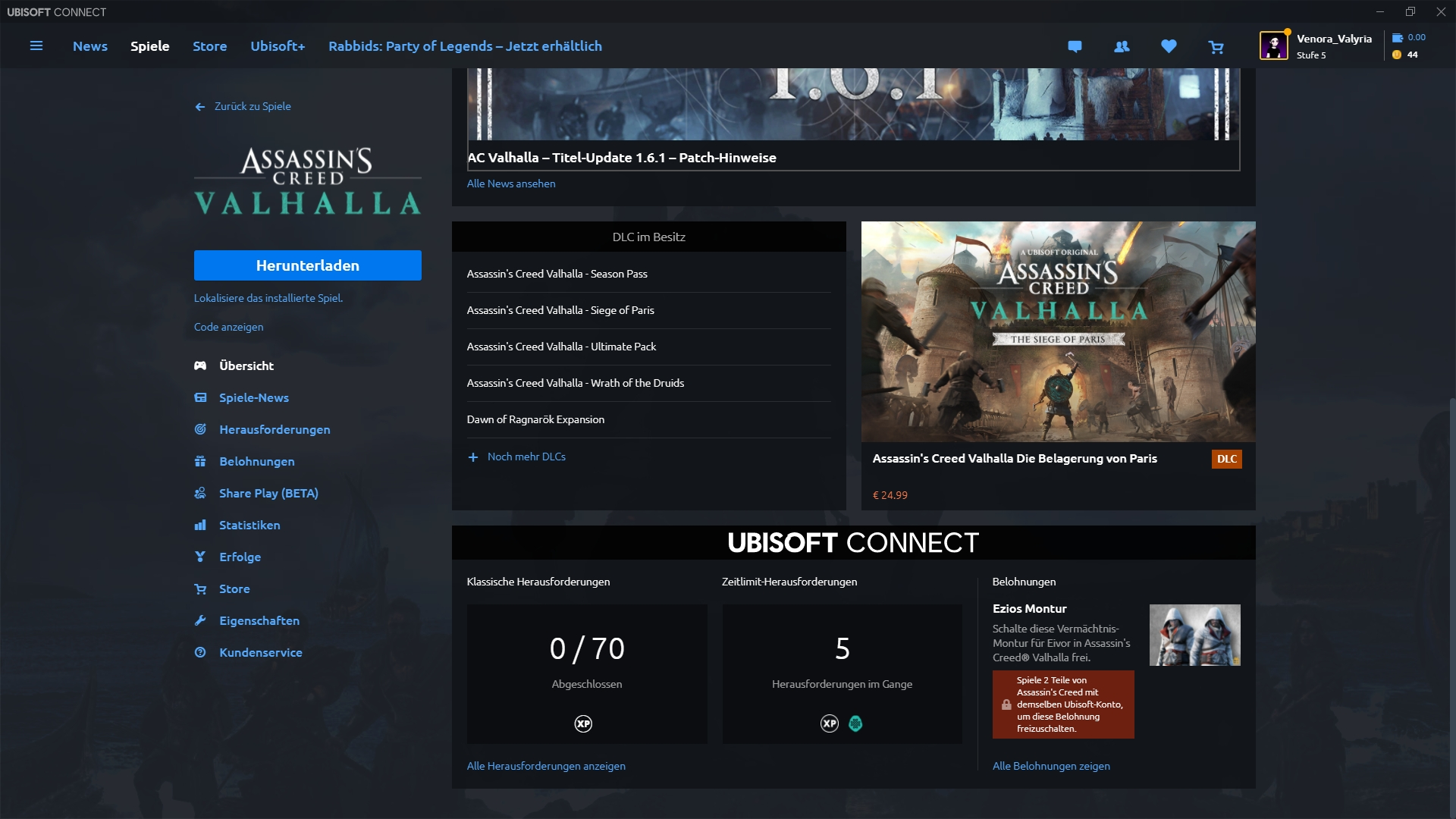Click the gamepad icon for Übersicht
1456x819 pixels.
click(200, 366)
